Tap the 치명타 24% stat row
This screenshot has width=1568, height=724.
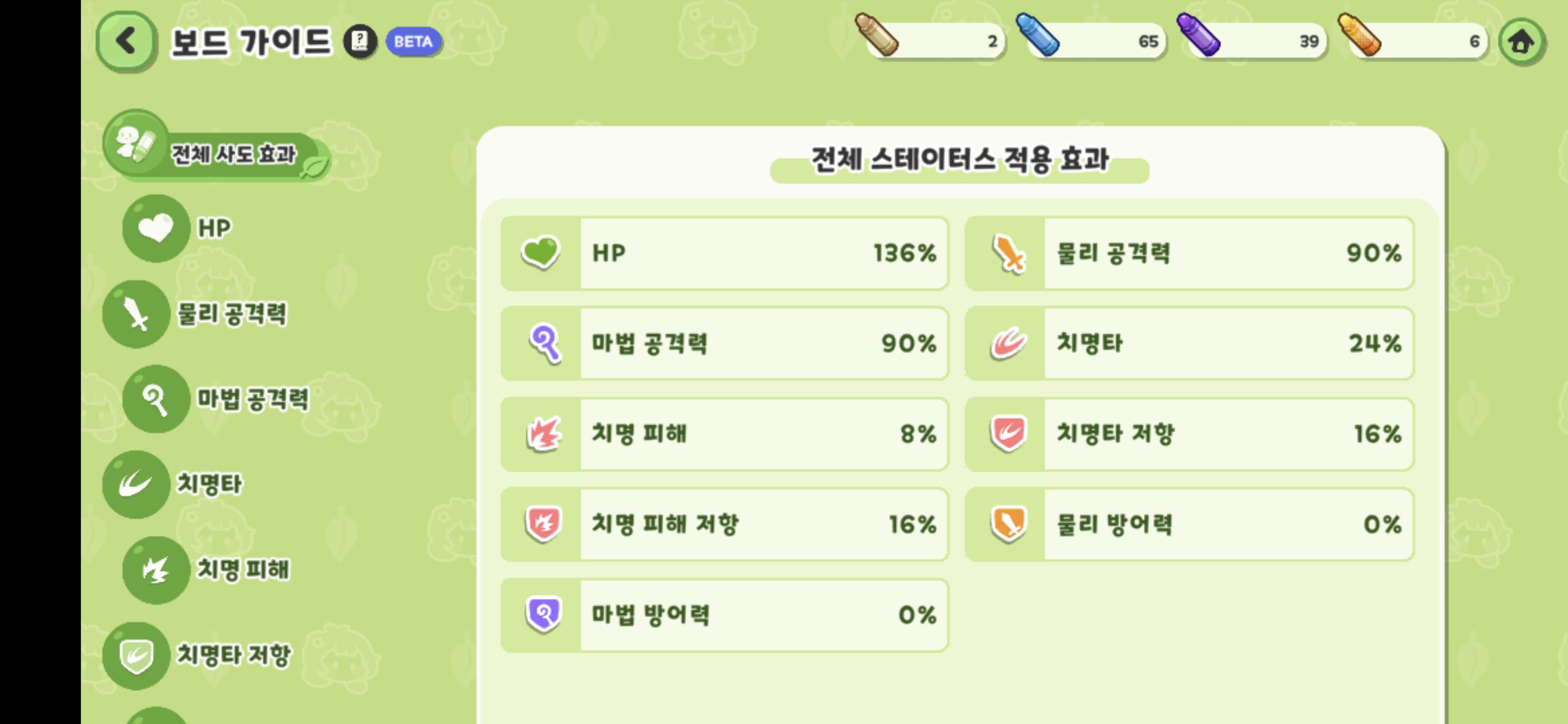[1189, 343]
